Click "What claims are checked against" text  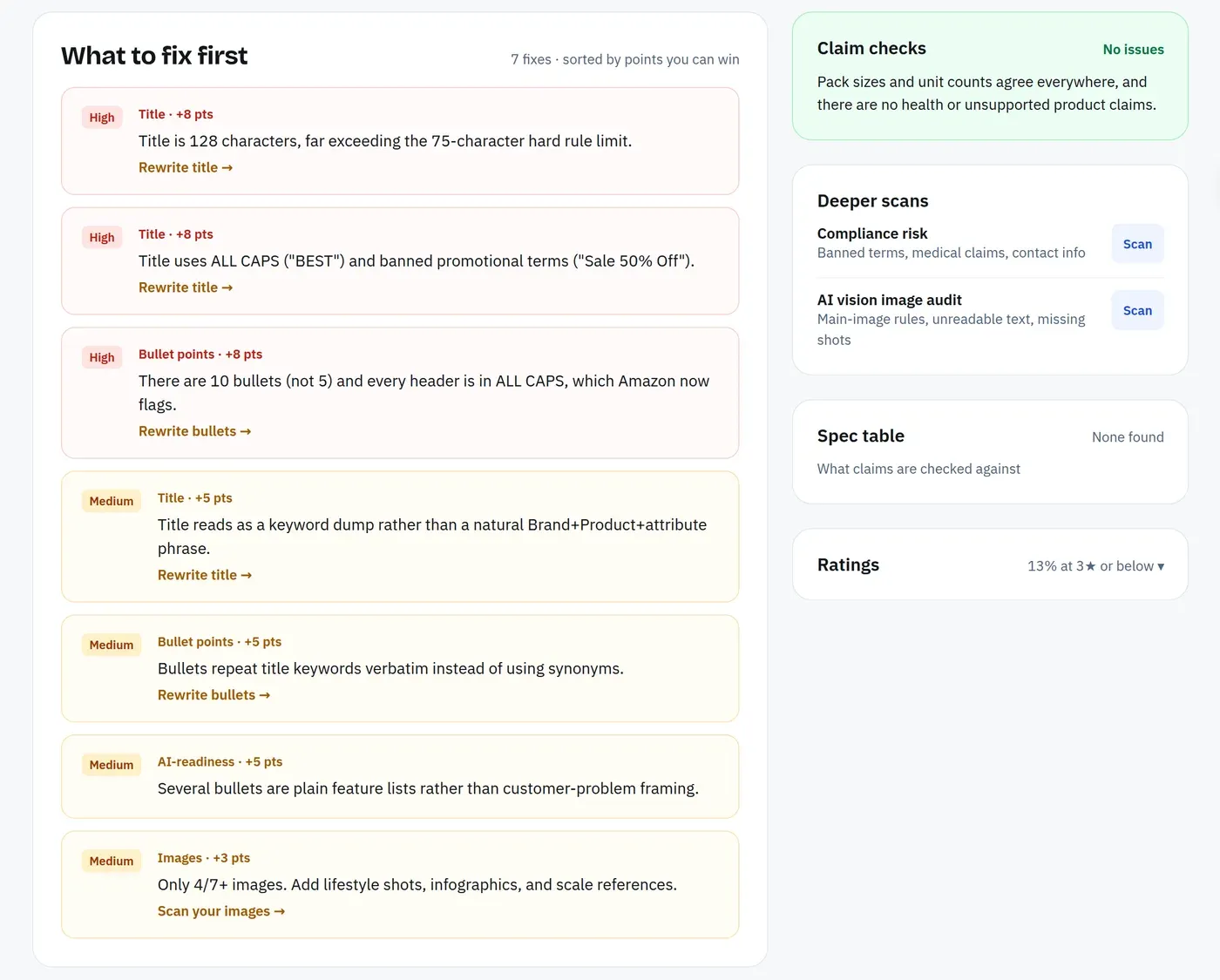tap(918, 469)
